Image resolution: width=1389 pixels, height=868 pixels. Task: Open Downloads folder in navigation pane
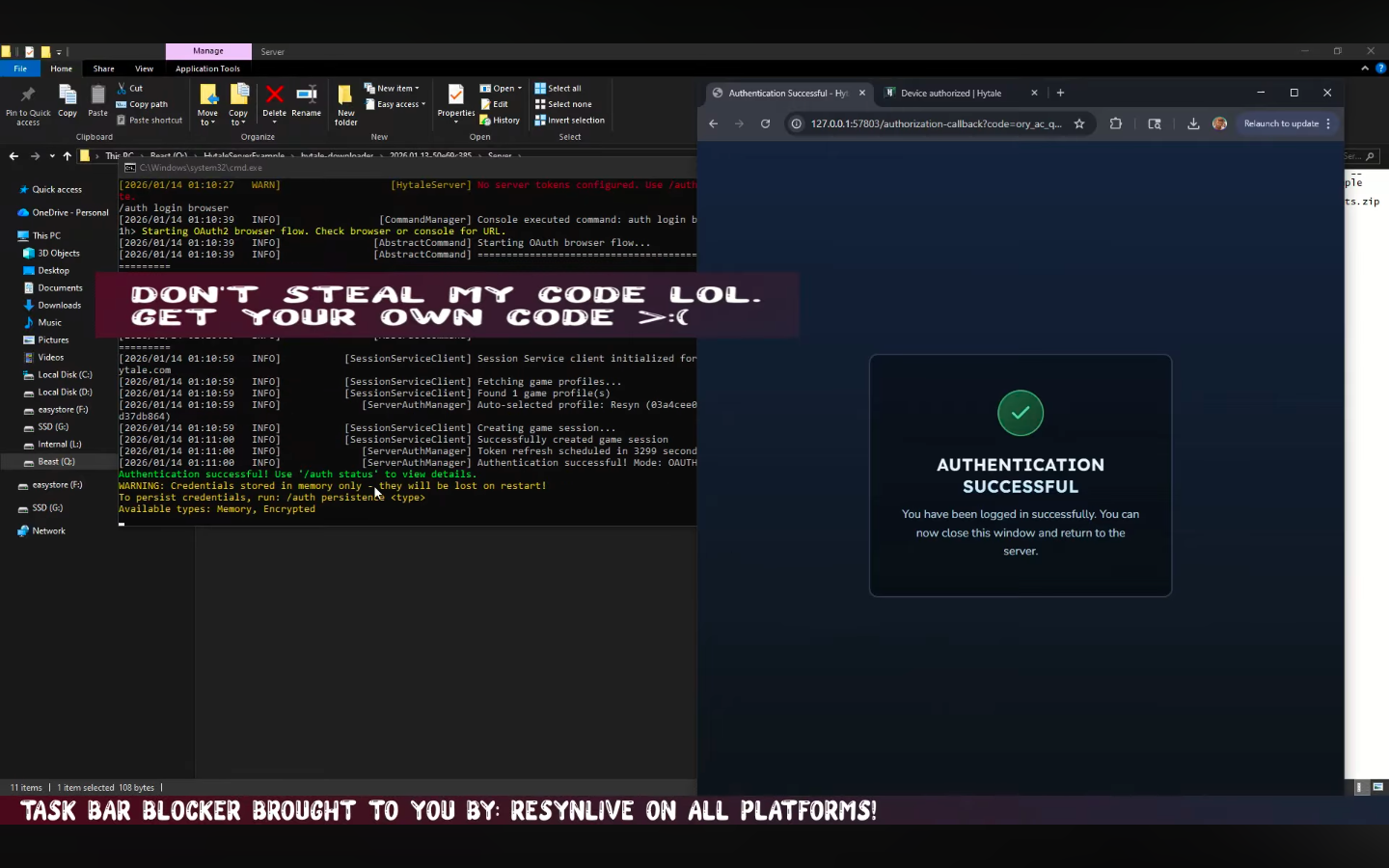click(x=59, y=306)
